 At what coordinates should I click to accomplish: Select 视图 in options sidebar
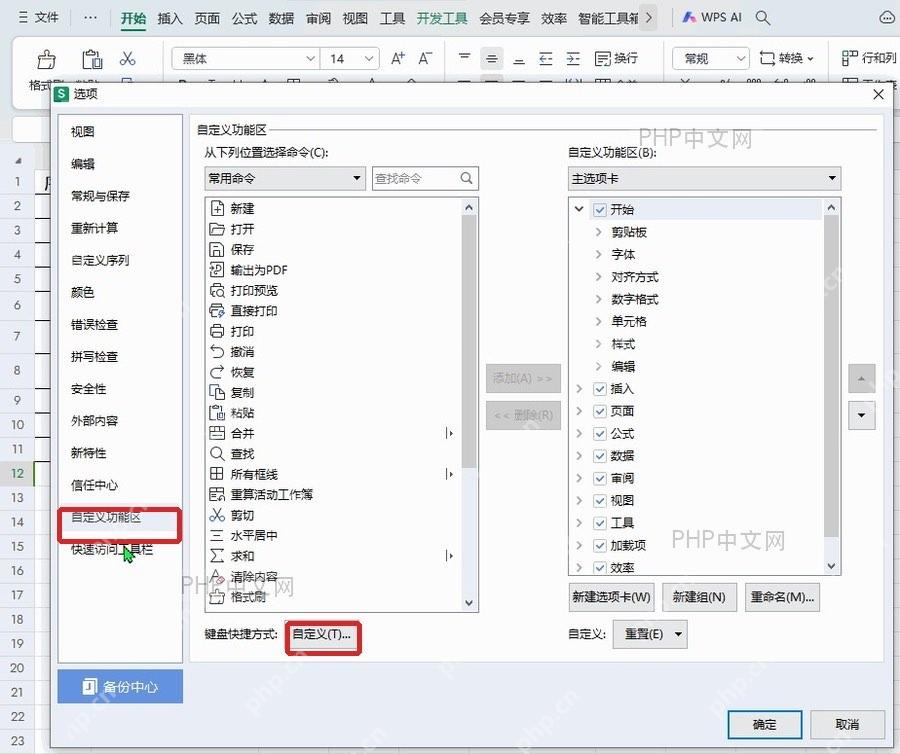point(83,131)
